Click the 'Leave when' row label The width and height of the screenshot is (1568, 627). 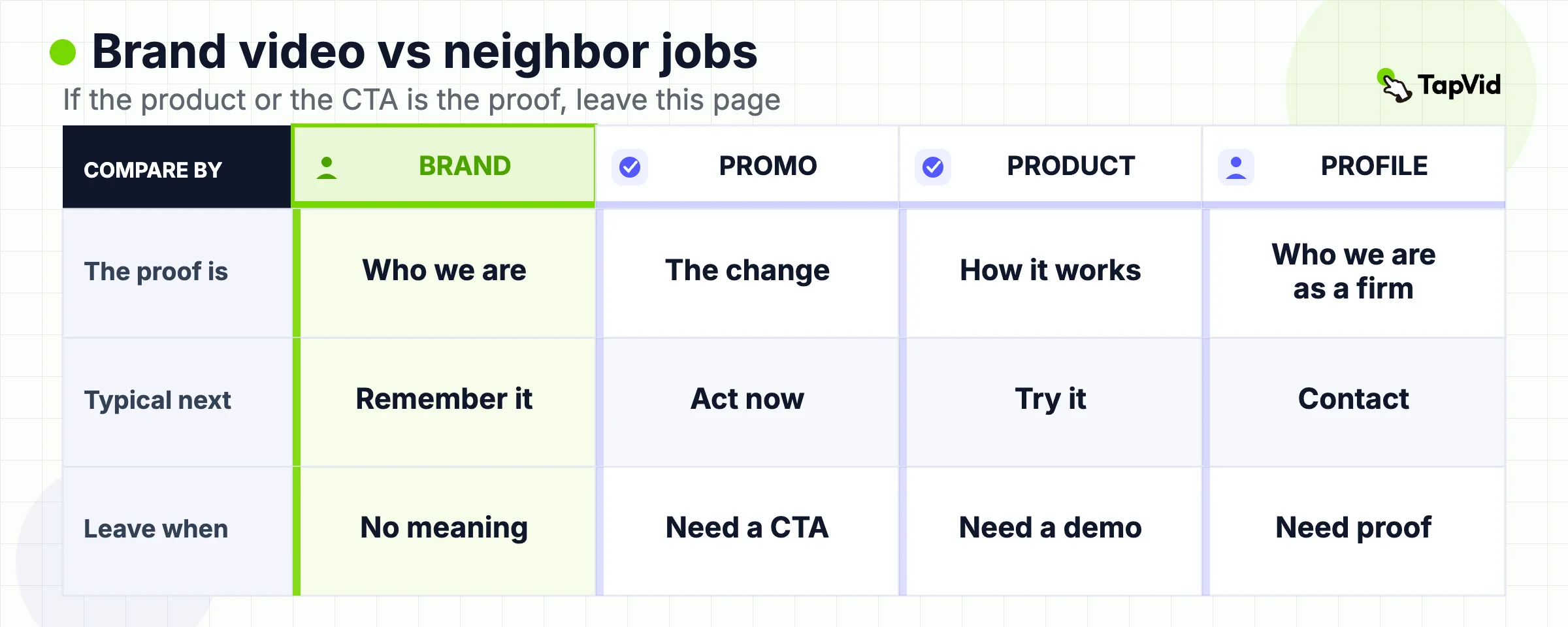(156, 528)
